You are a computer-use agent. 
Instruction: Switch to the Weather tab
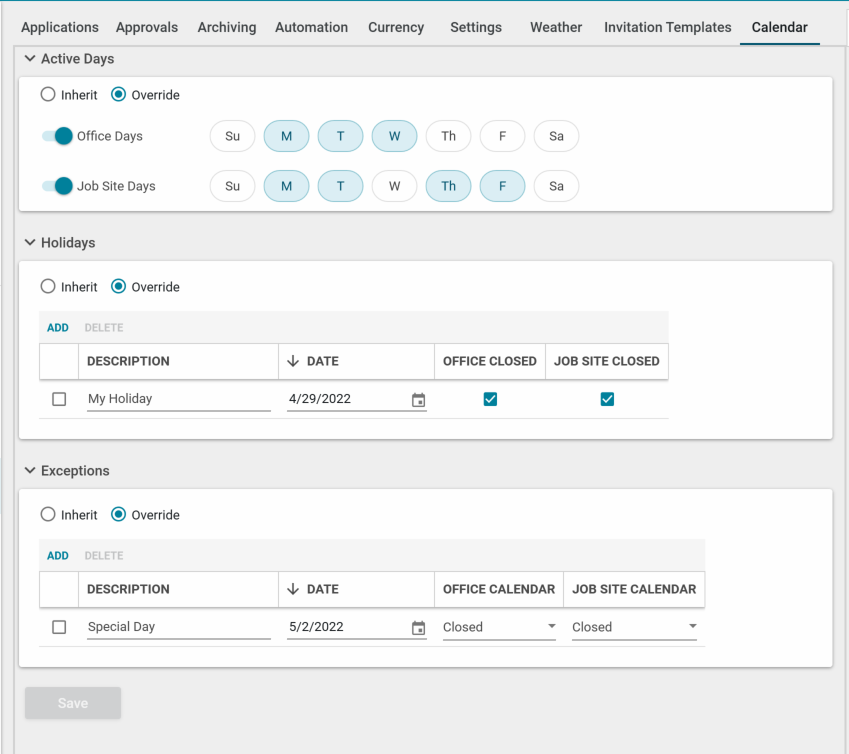click(x=556, y=27)
